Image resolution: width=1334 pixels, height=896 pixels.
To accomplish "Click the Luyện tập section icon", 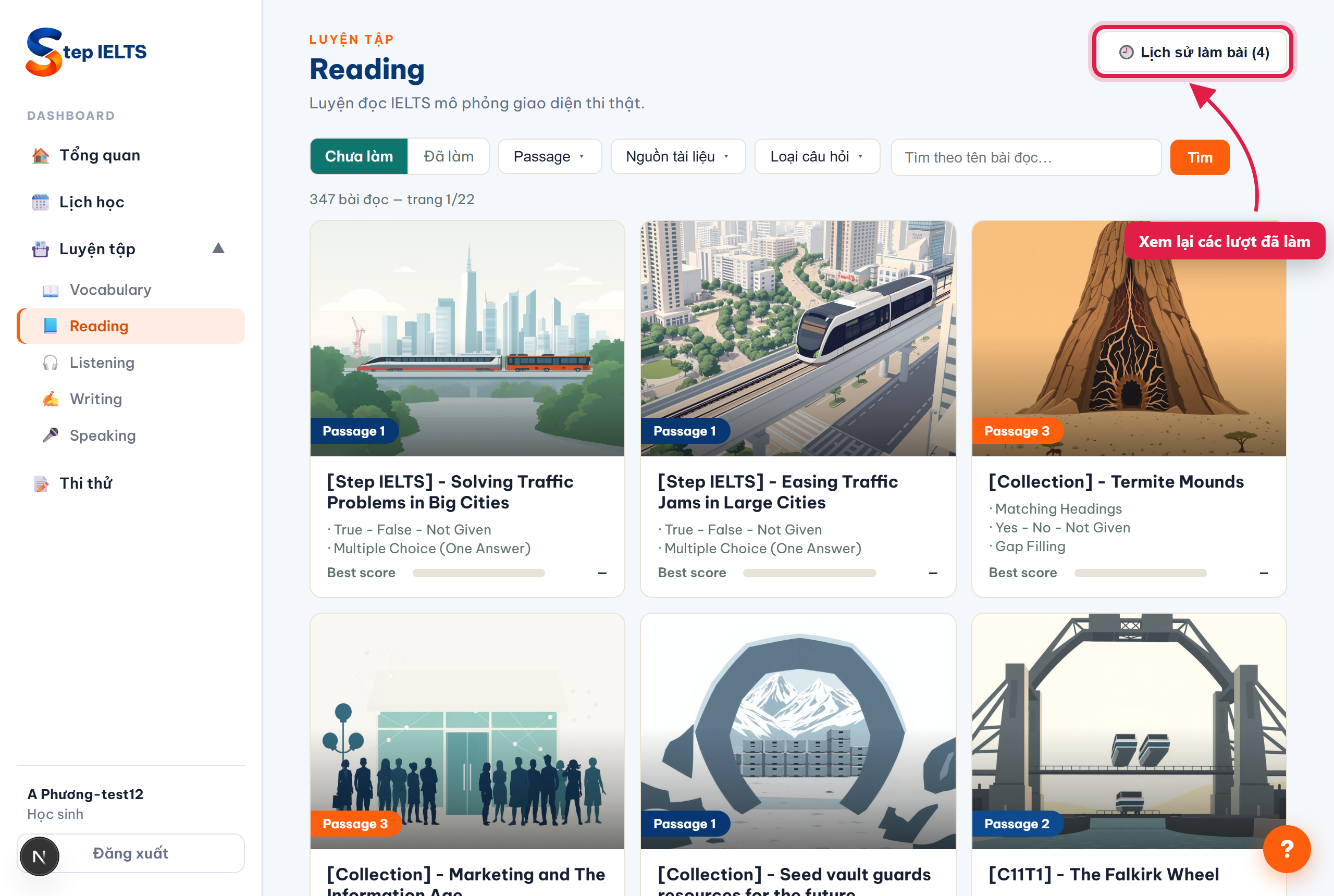I will 41,249.
